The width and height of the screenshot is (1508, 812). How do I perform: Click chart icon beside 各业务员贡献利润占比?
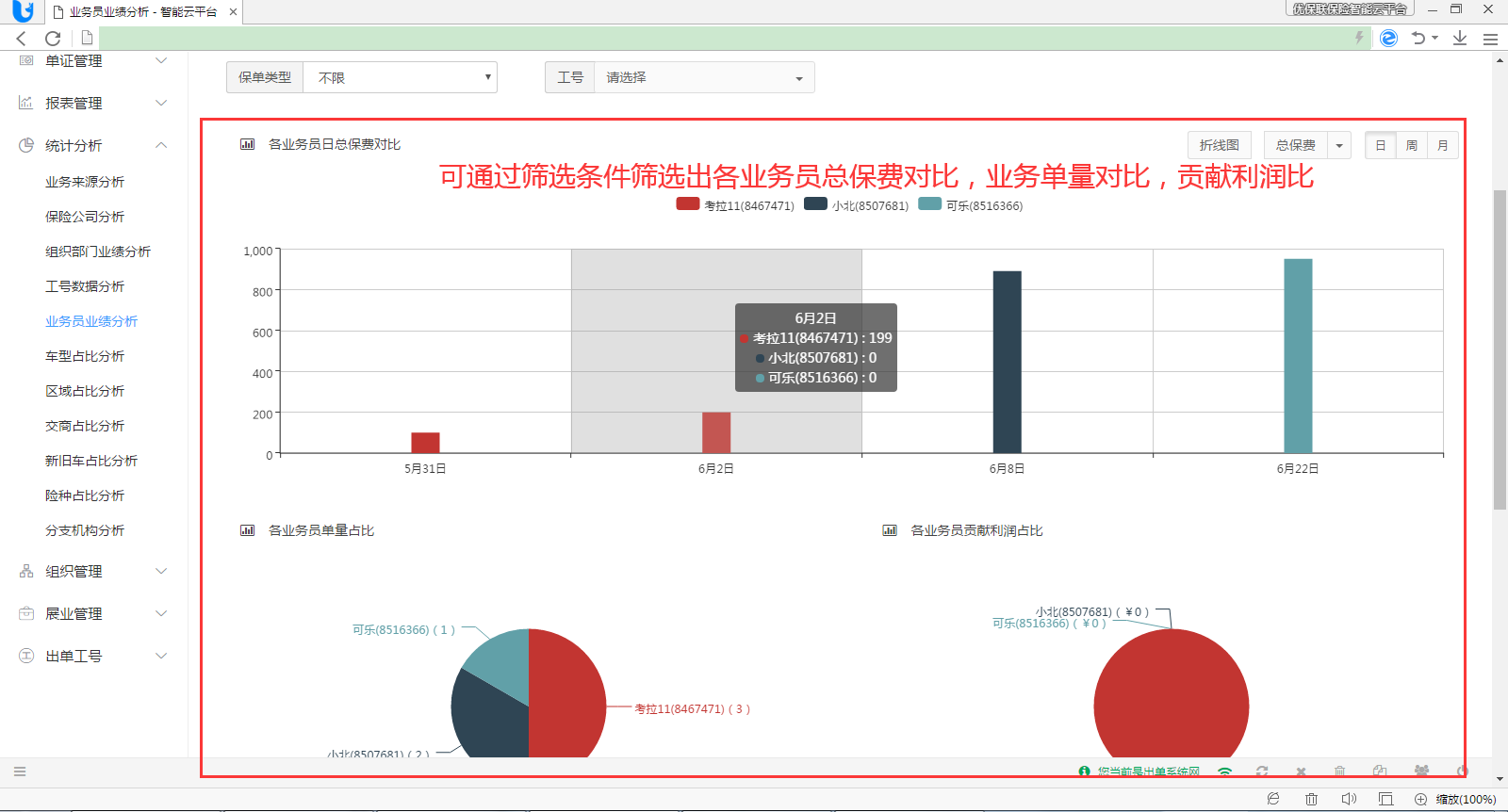890,530
